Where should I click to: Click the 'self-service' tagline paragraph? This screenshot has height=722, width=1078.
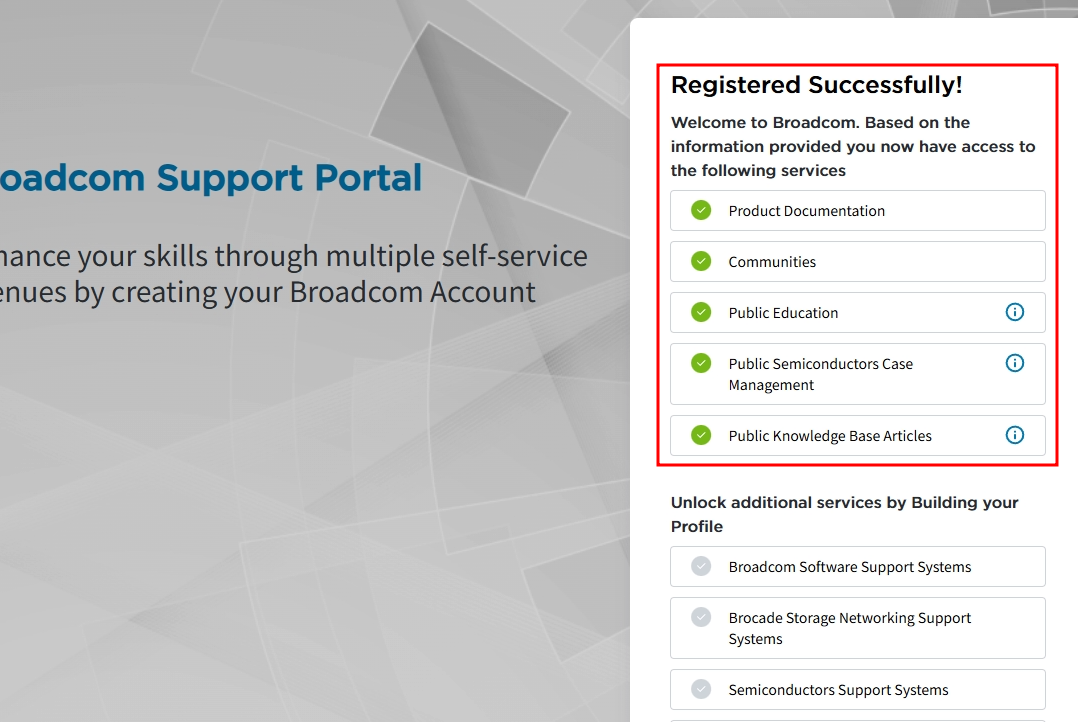[294, 274]
